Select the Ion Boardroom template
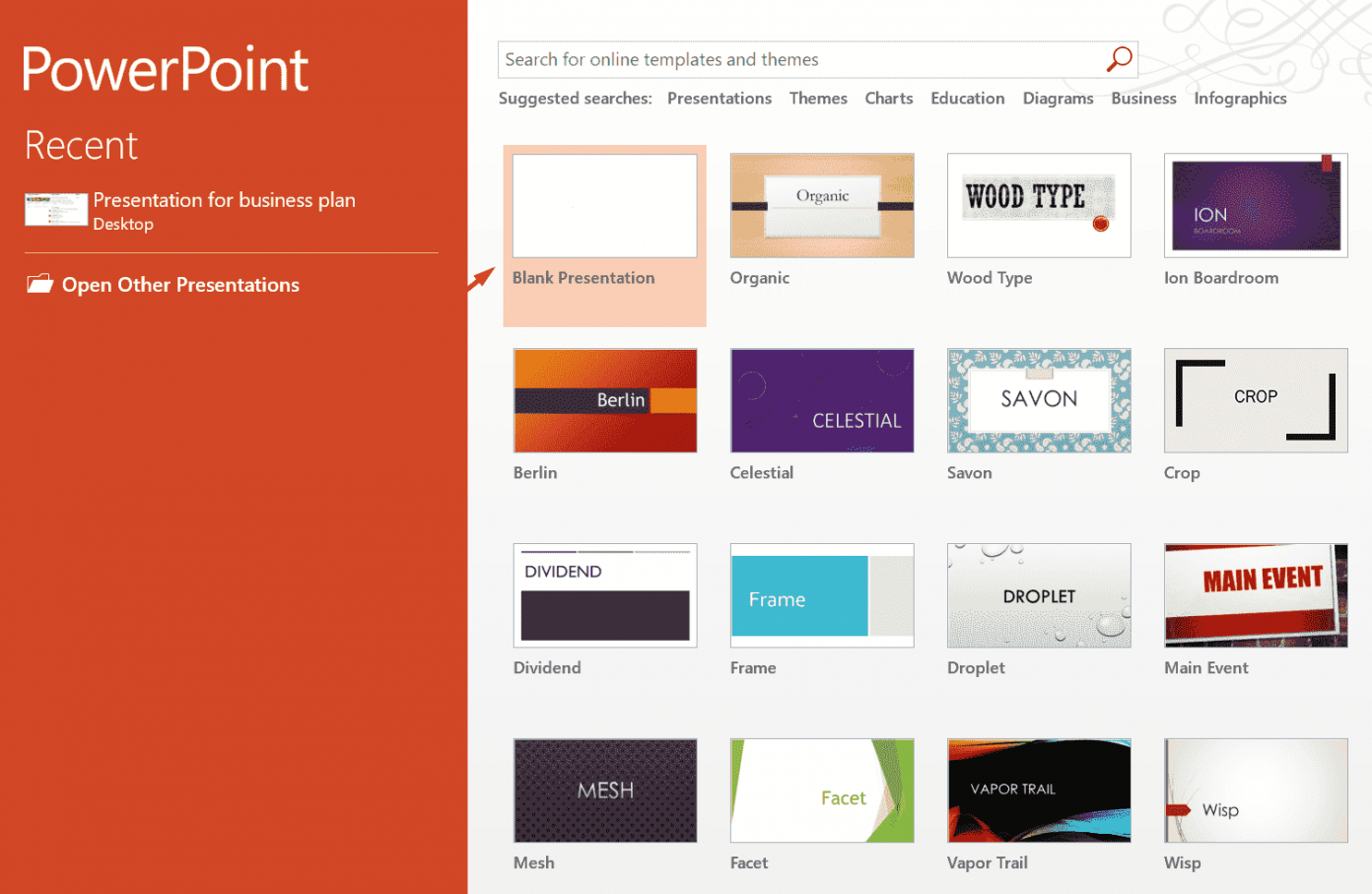 [1255, 204]
